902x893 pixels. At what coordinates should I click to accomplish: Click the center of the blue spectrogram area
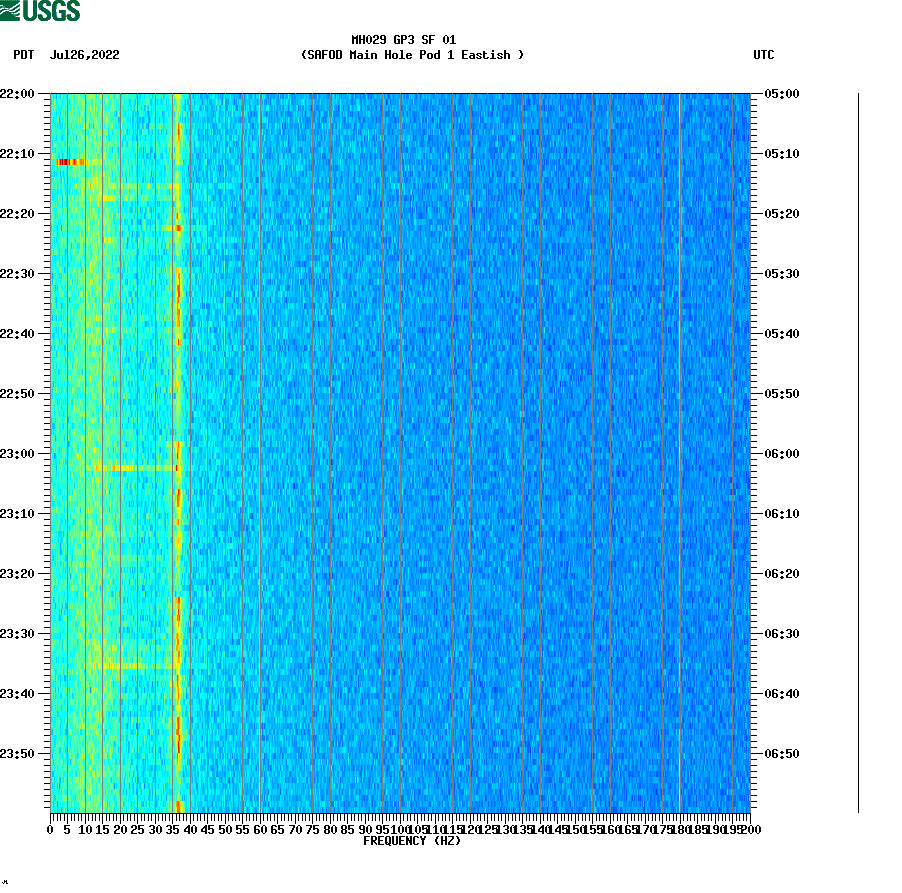(x=450, y=450)
